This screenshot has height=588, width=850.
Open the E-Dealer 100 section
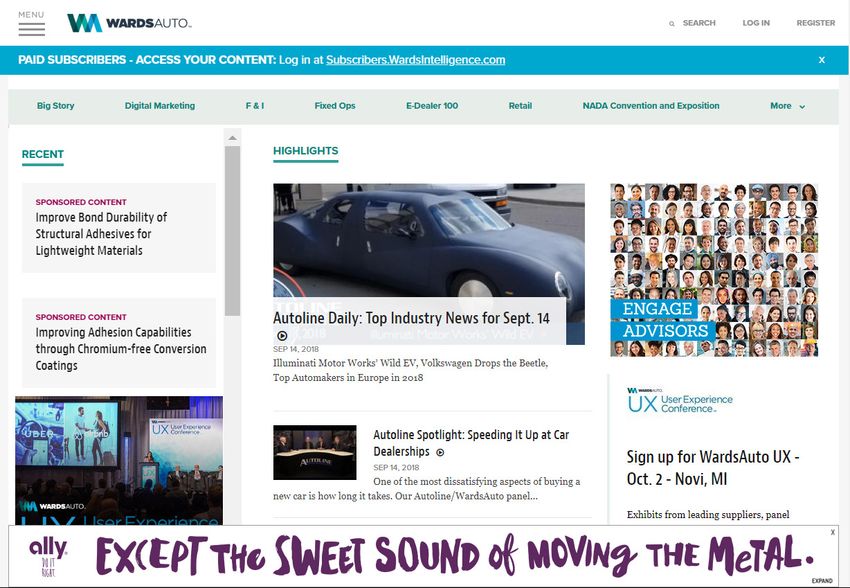tap(432, 106)
